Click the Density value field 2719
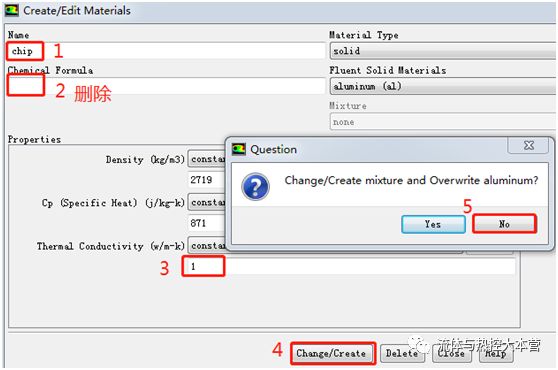 click(207, 180)
